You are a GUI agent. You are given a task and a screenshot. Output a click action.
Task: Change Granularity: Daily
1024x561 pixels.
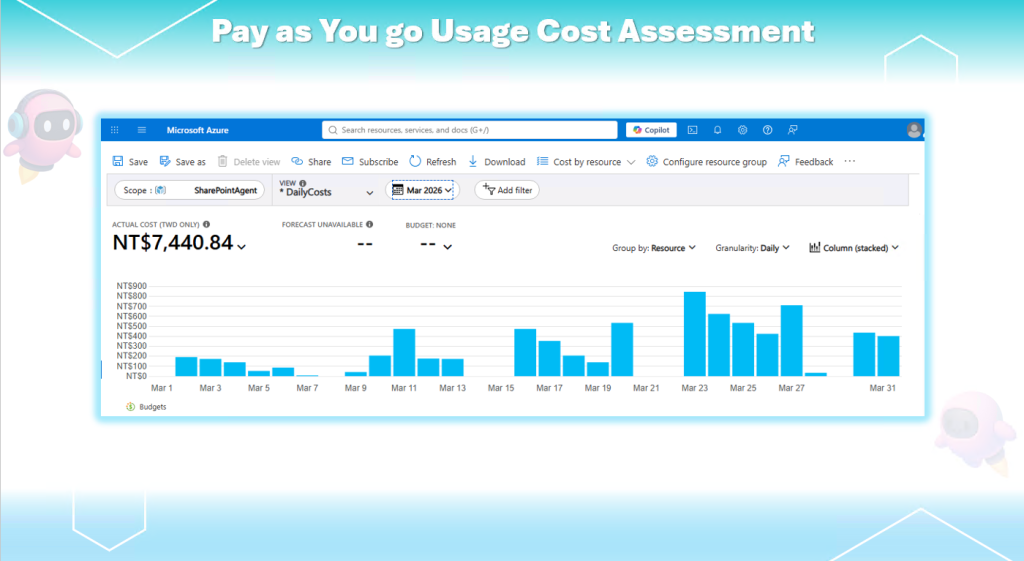[752, 248]
